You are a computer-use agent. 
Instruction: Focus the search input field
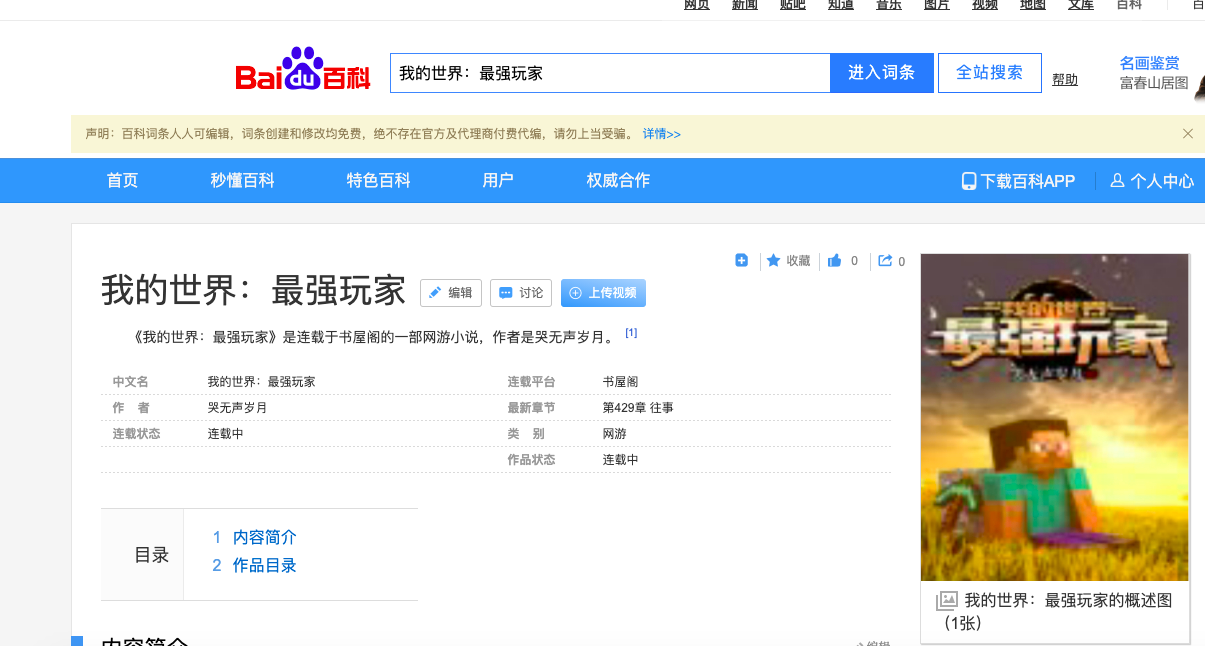click(x=610, y=73)
